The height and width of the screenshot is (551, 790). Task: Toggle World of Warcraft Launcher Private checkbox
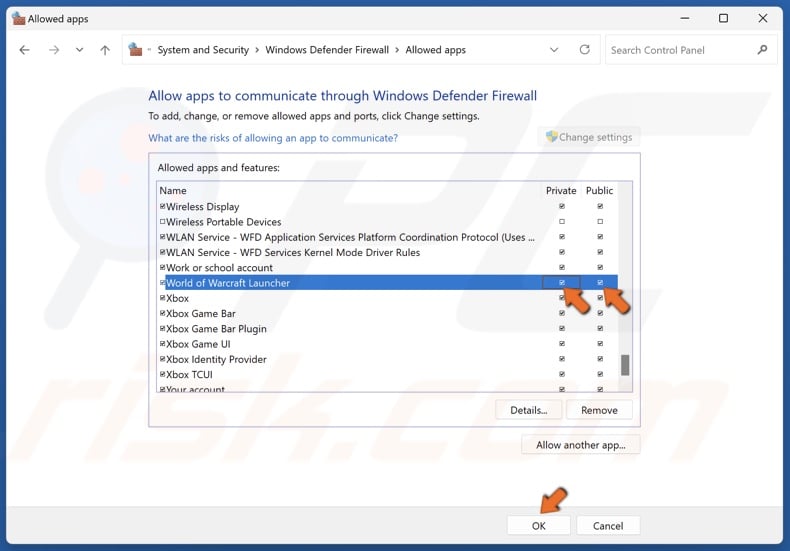(562, 283)
